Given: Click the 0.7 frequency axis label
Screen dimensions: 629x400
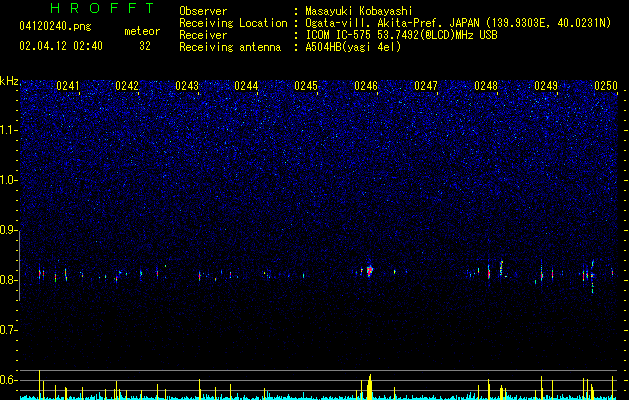Looking at the screenshot, I should [8, 330].
